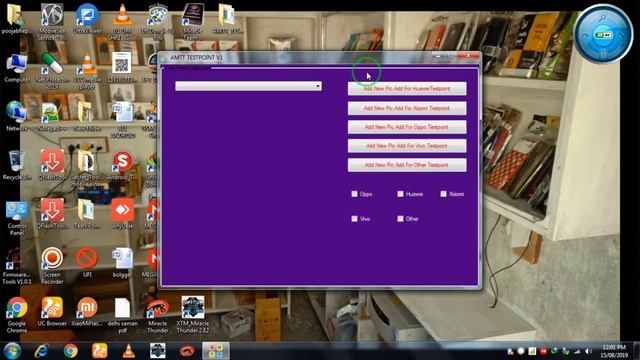
Task: Open the folder left of AnyDesk
Action: tap(87, 214)
